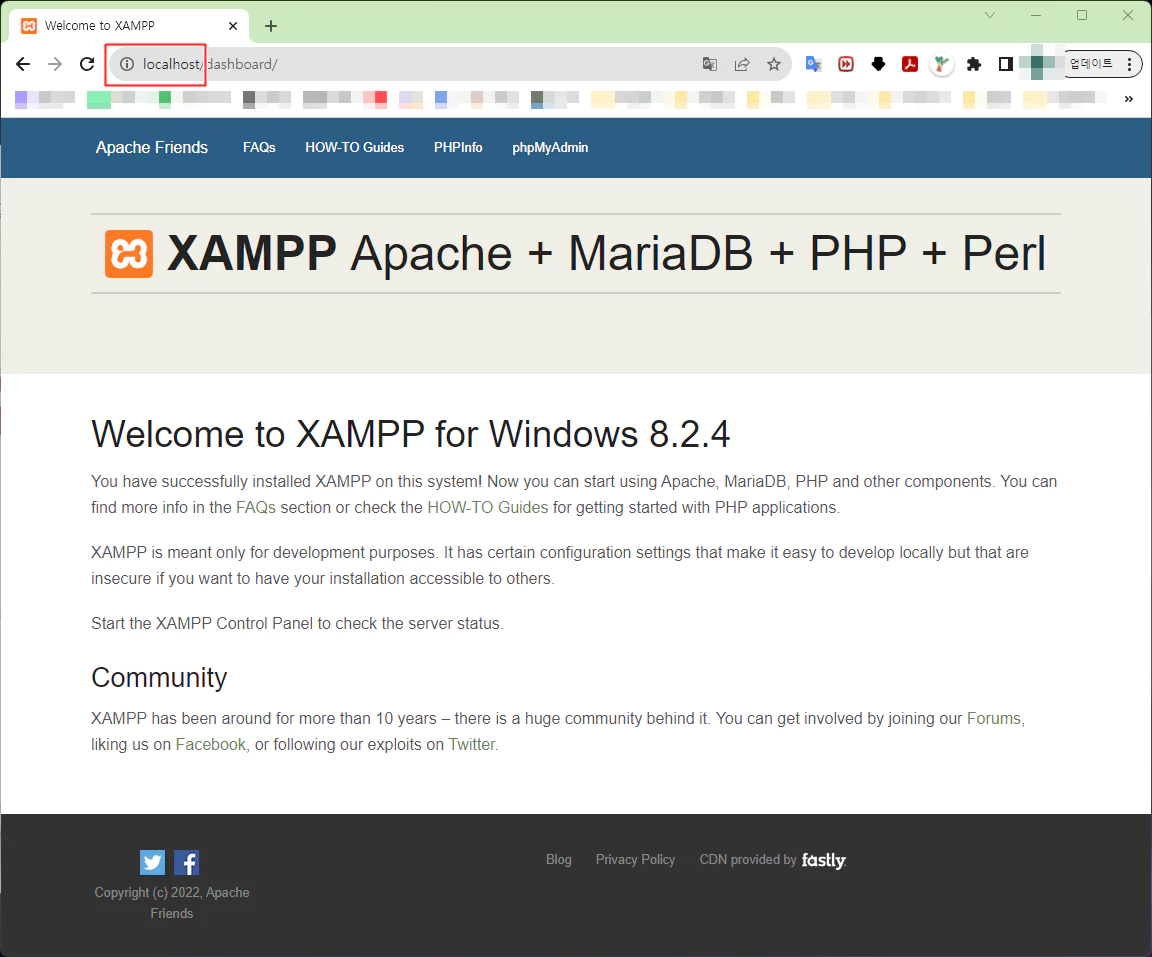Open a new tab with the plus button

[271, 26]
